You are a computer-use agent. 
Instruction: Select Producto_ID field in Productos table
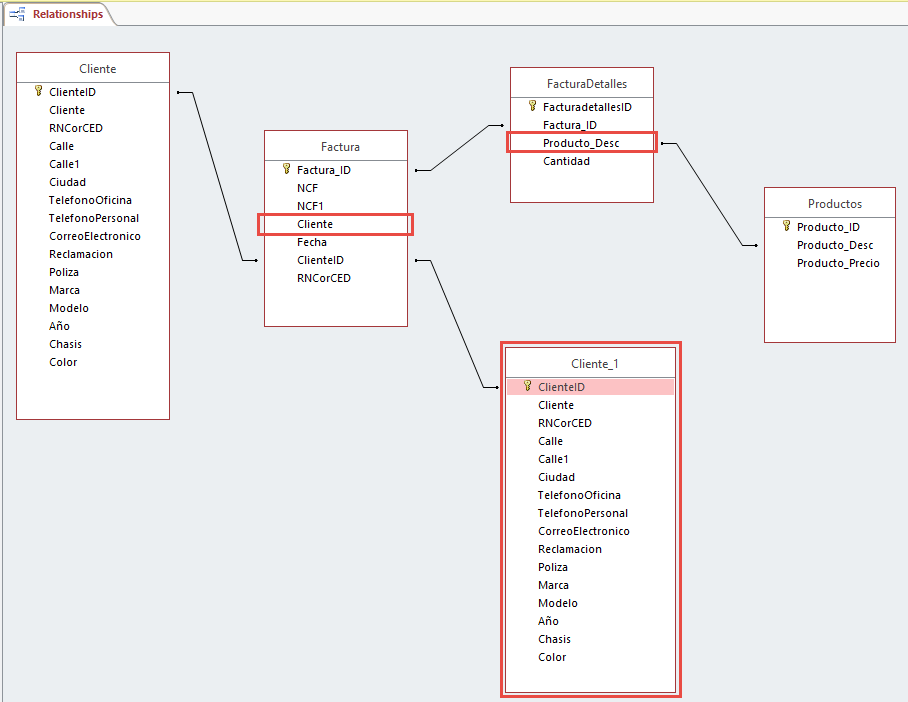click(x=830, y=226)
